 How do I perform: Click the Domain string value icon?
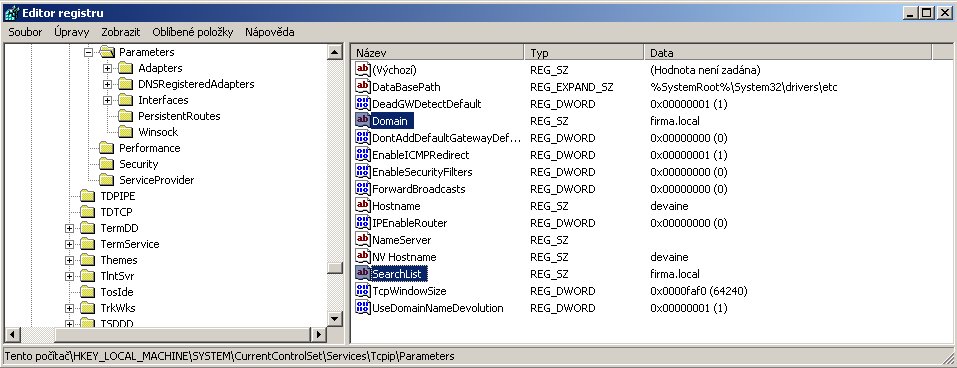click(363, 121)
